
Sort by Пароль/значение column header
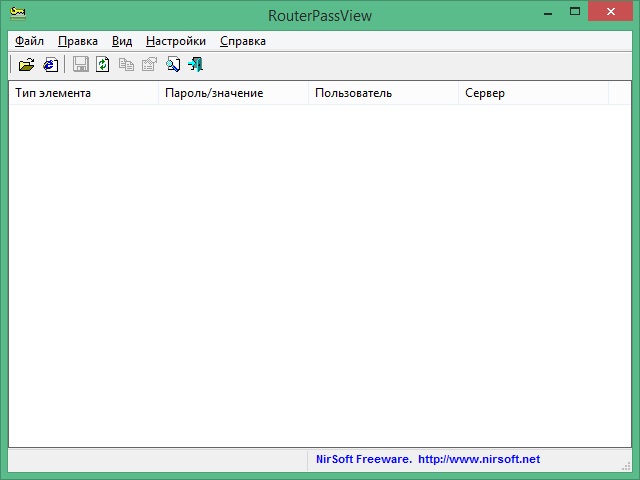(233, 93)
